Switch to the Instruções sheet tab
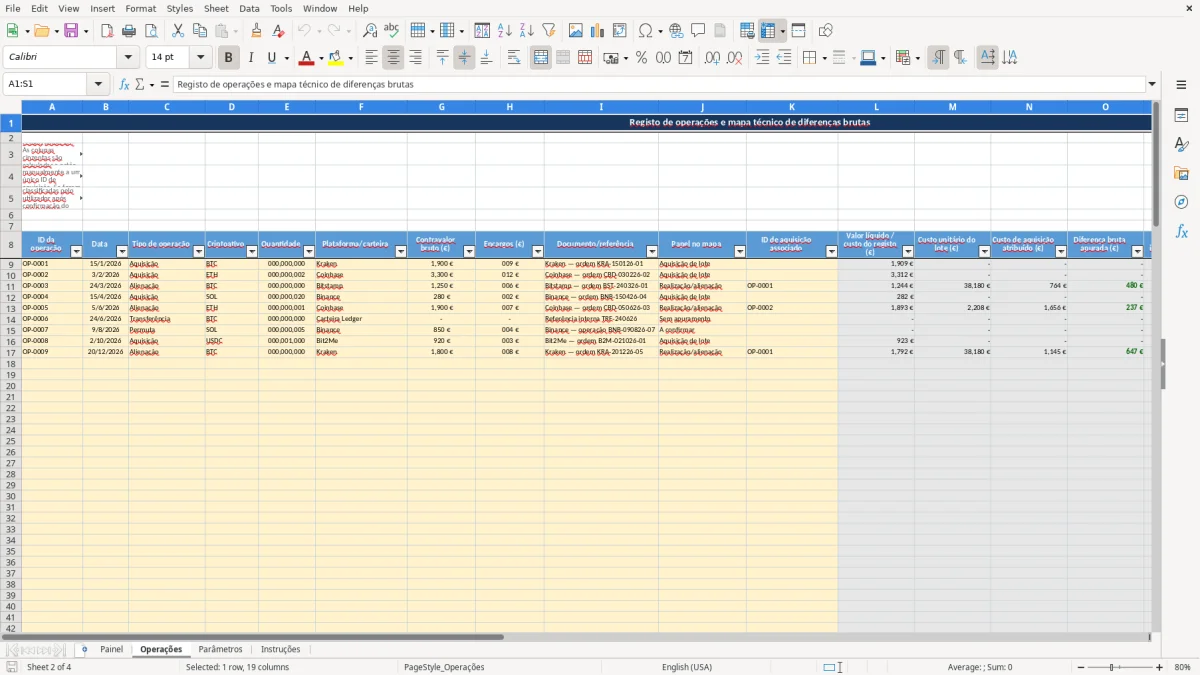 pyautogui.click(x=280, y=650)
